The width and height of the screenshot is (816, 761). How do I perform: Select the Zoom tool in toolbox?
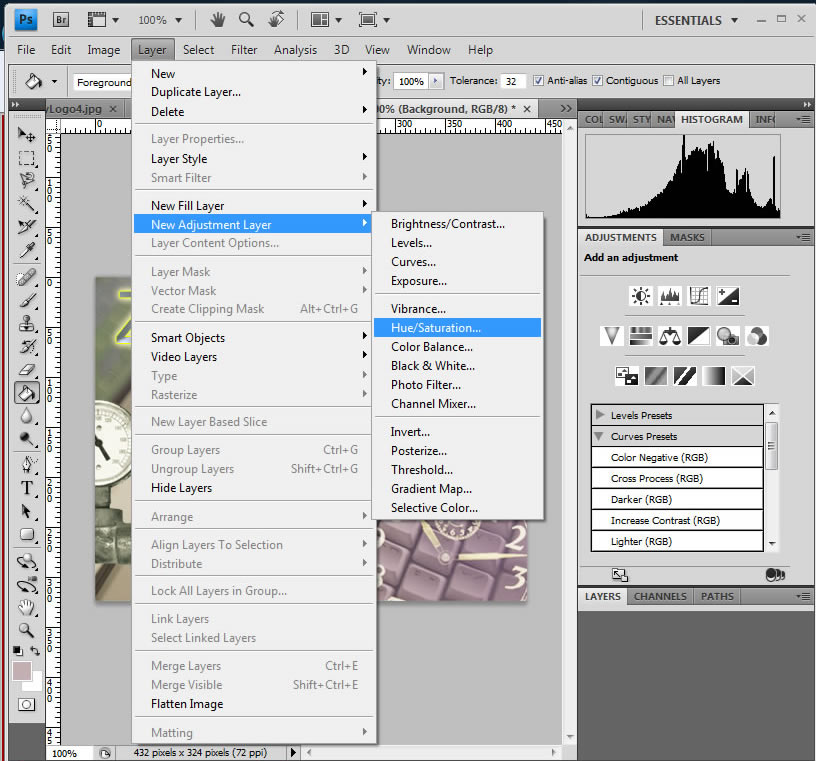click(26, 630)
